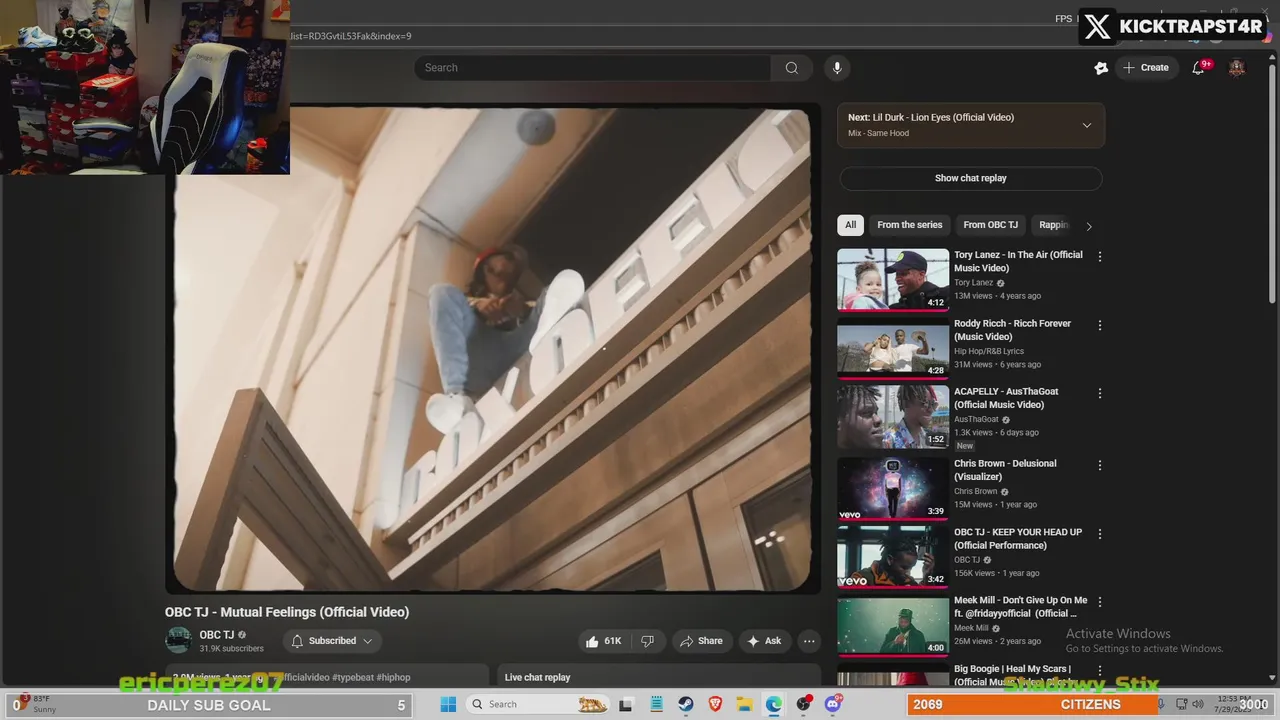
Task: Open Meek Mill Don't Give Up On Me
Action: (x=1021, y=607)
